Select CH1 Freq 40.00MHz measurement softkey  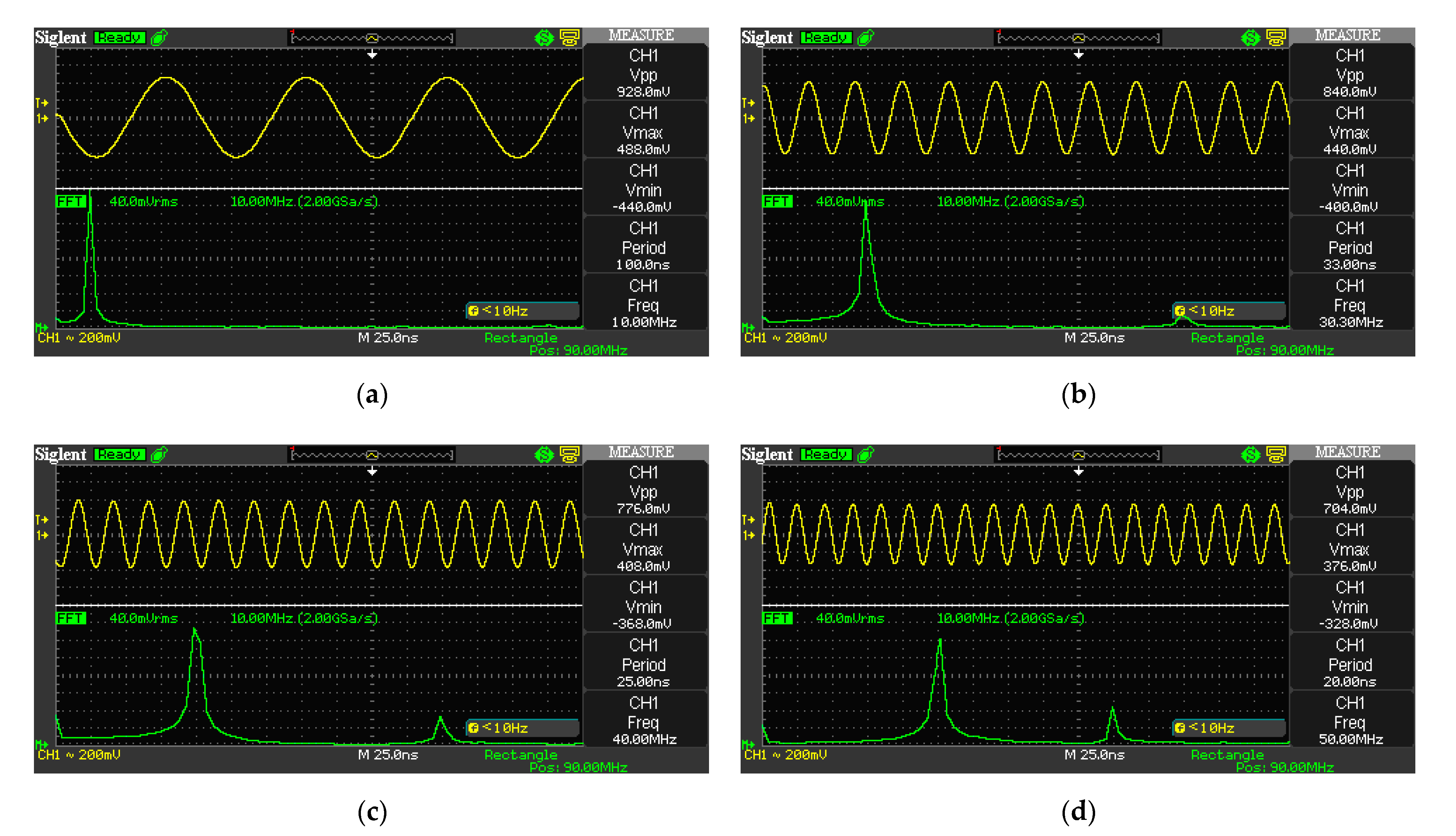coord(645,719)
